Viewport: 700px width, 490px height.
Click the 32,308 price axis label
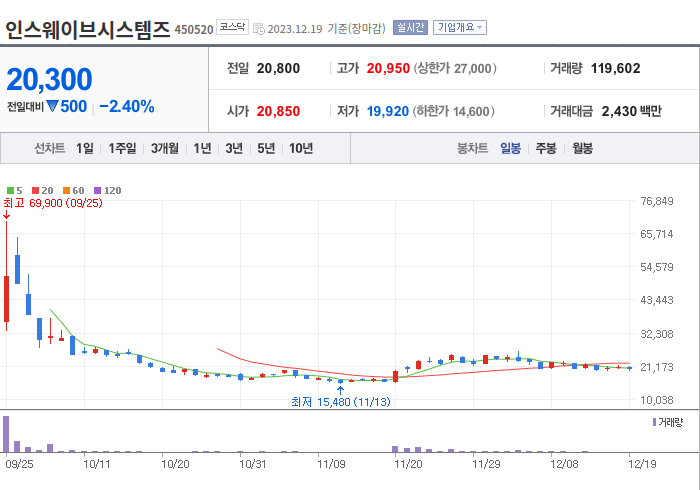[x=657, y=334]
